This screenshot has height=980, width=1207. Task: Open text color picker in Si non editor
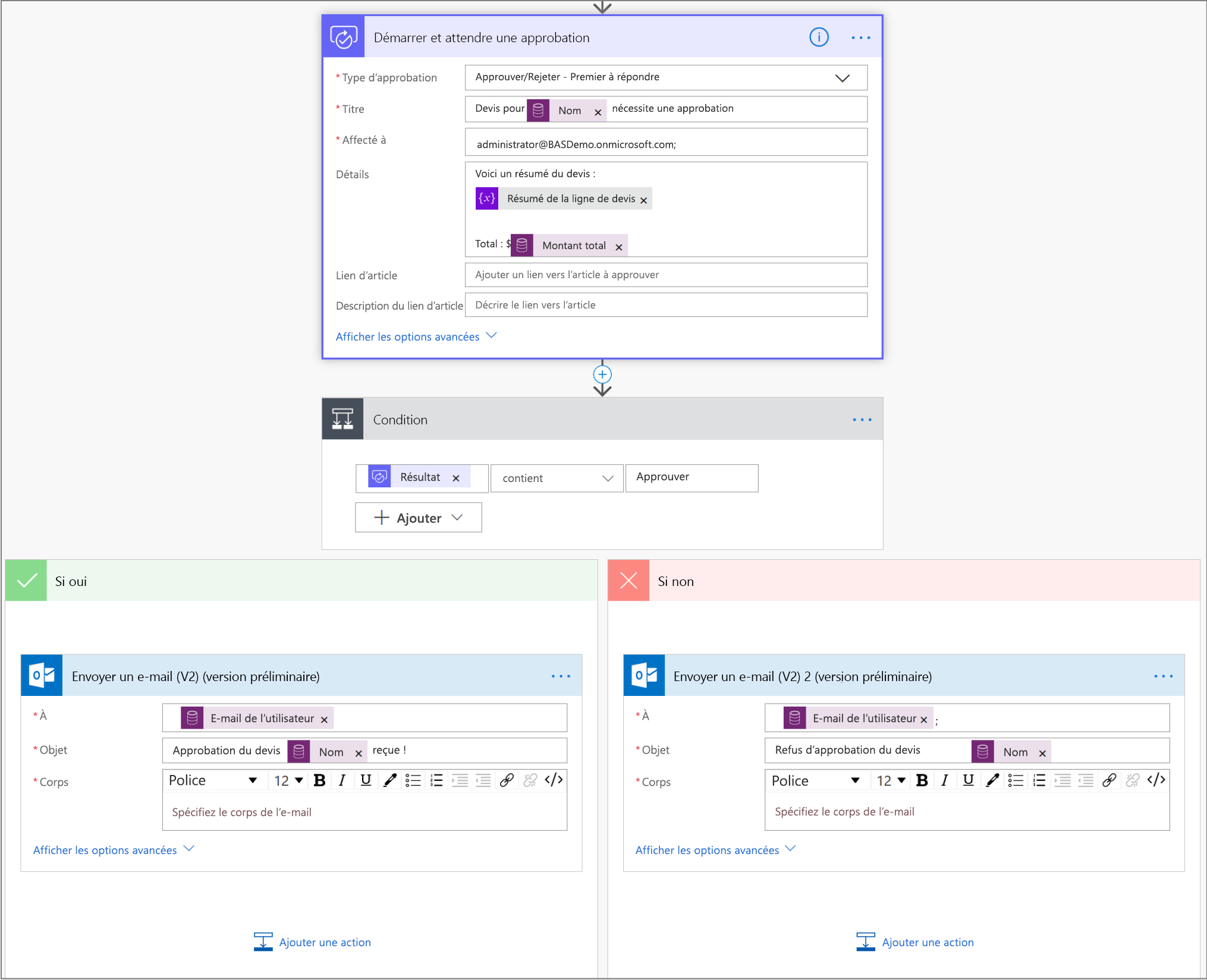pyautogui.click(x=992, y=780)
